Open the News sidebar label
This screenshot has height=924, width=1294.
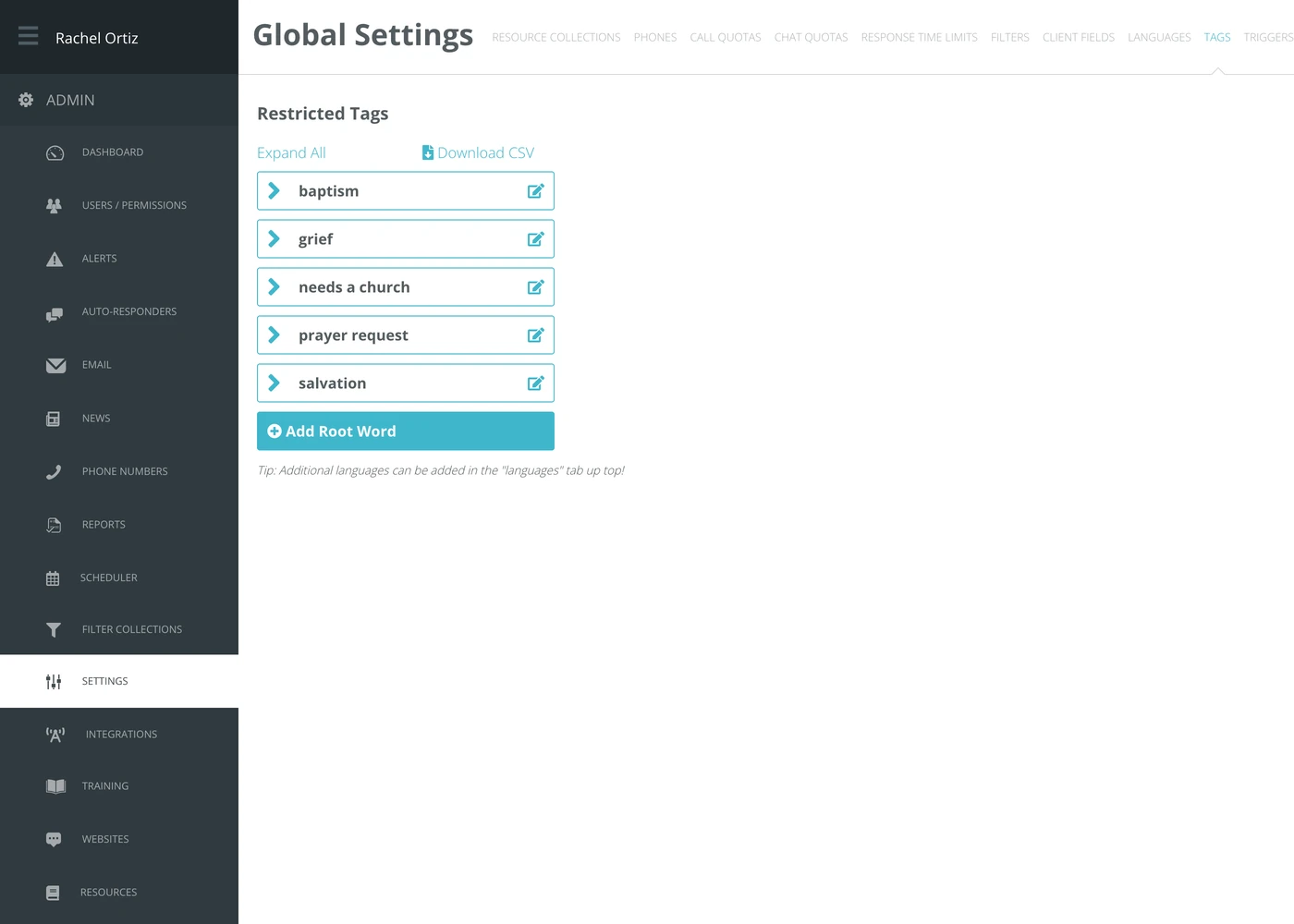[95, 419]
